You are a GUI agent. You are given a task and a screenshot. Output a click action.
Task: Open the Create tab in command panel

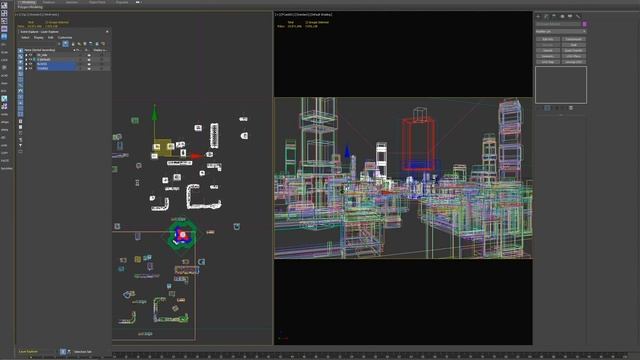tap(538, 16)
